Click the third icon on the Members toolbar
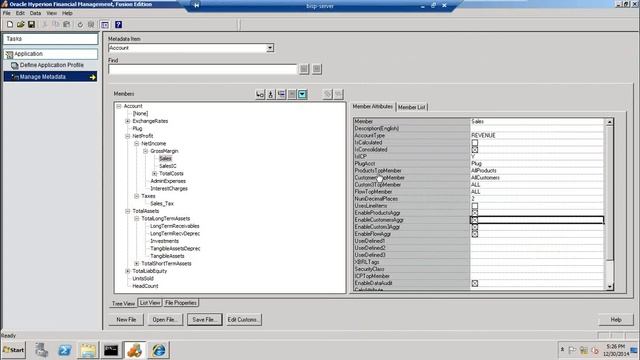Screen dimensions: 640x360 click(x=281, y=94)
